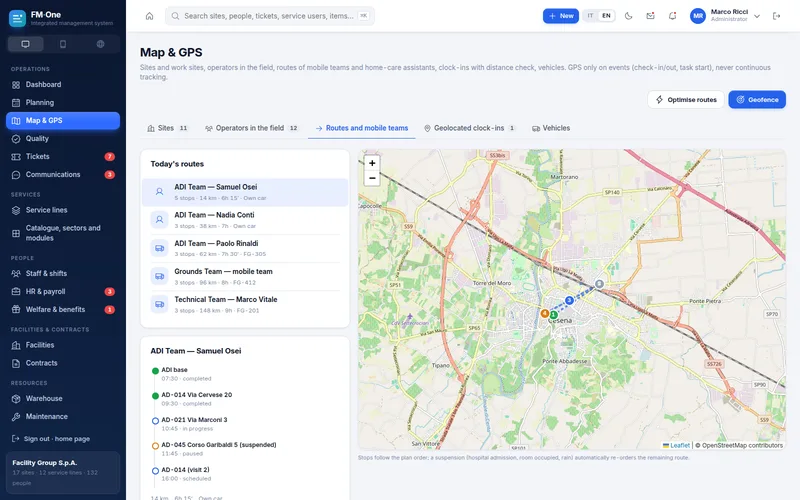Click the Optimise routes button
This screenshot has height=500, width=800.
(x=686, y=99)
